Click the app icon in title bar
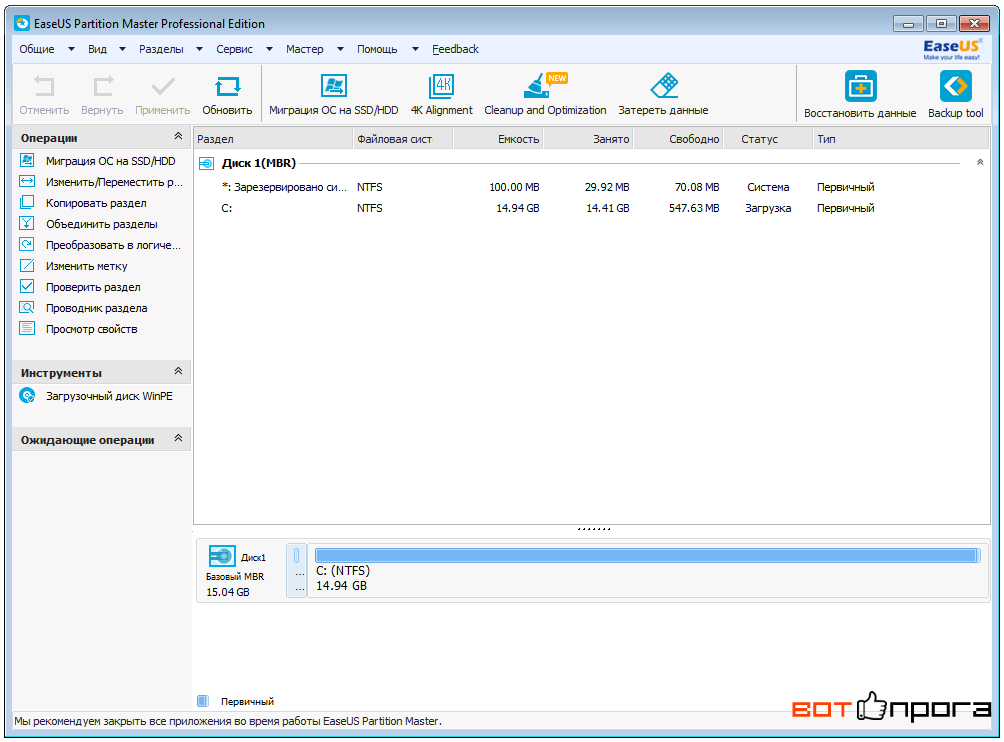Screen dimensions: 1004x742 click(22, 24)
